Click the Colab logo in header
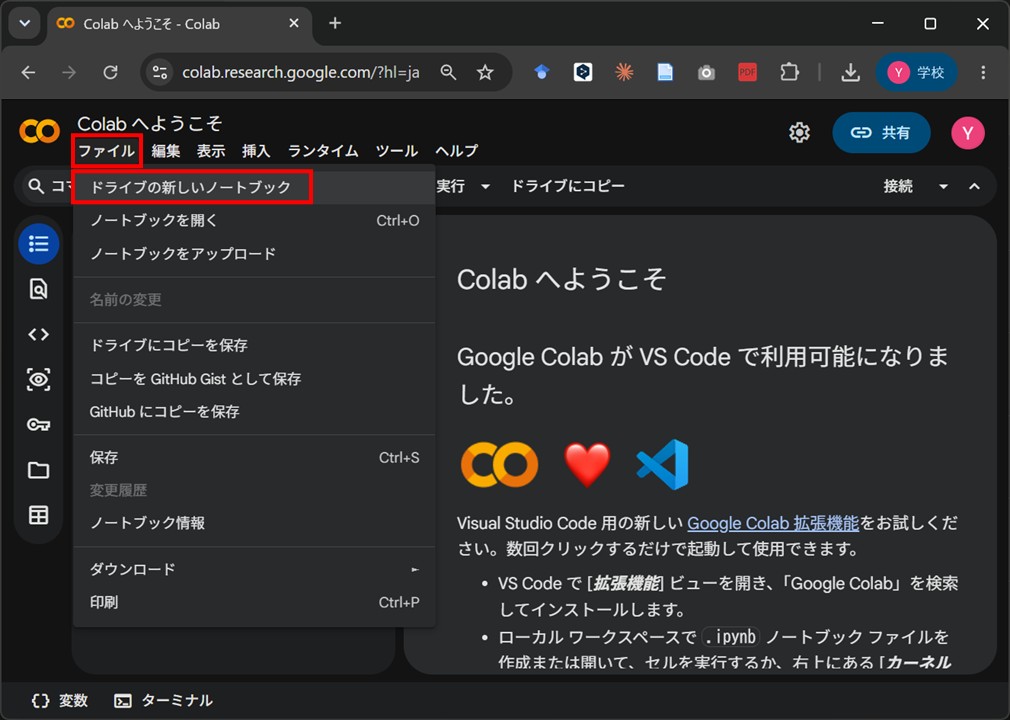 (39, 131)
